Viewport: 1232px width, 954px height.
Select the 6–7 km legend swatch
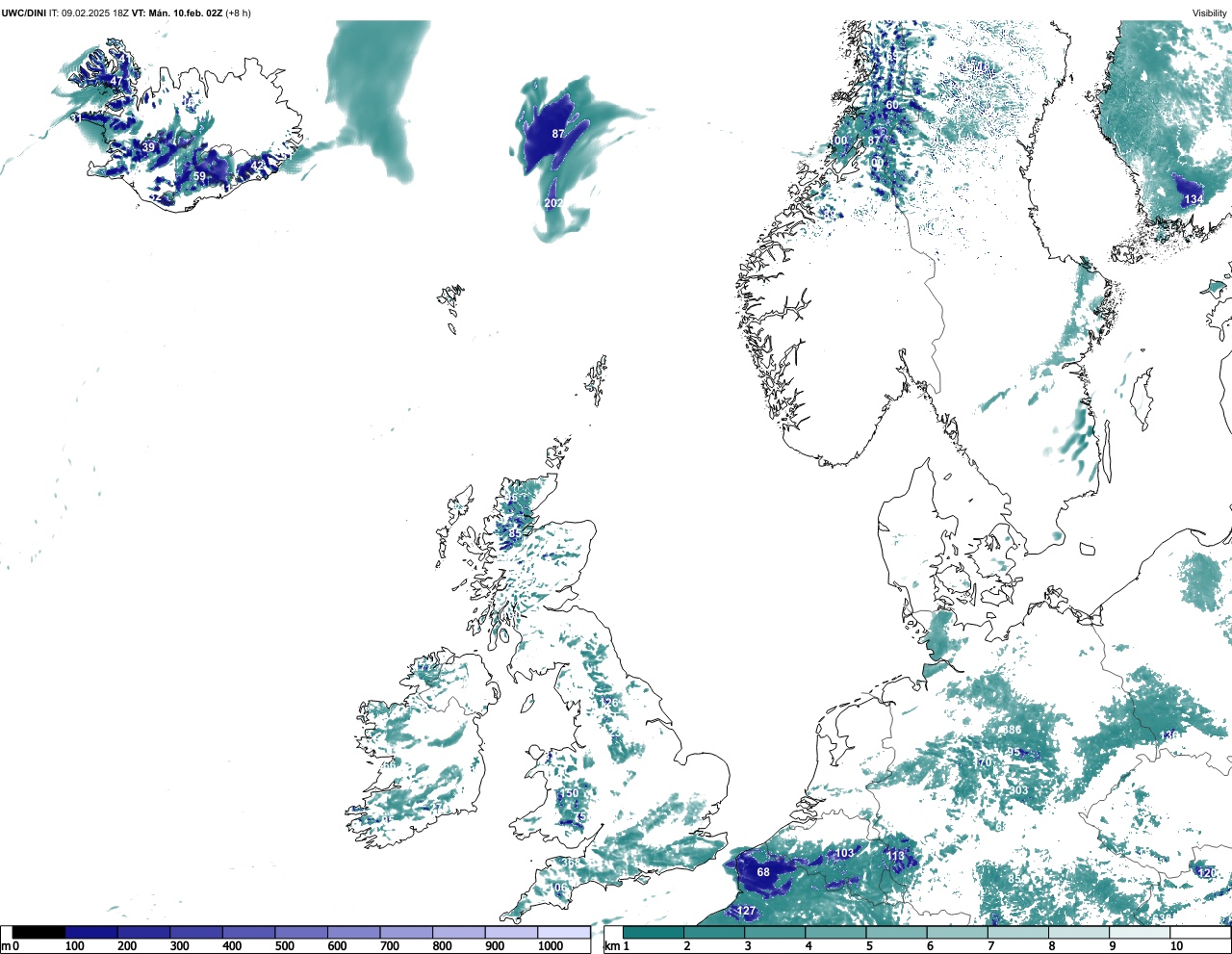click(x=957, y=933)
